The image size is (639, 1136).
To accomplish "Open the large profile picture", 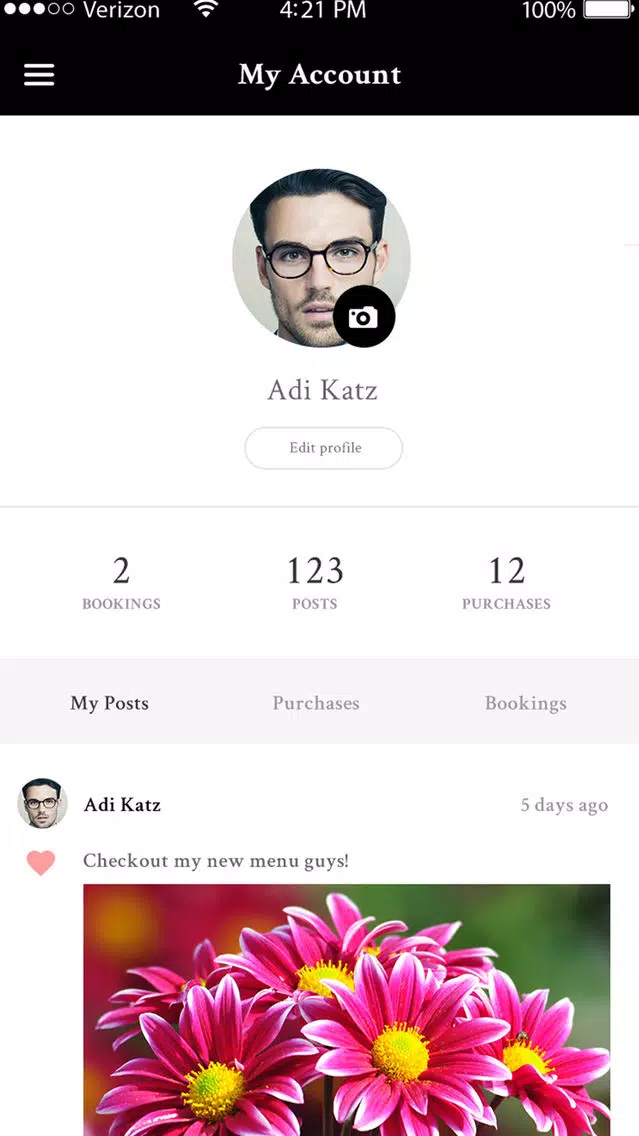I will [x=321, y=259].
